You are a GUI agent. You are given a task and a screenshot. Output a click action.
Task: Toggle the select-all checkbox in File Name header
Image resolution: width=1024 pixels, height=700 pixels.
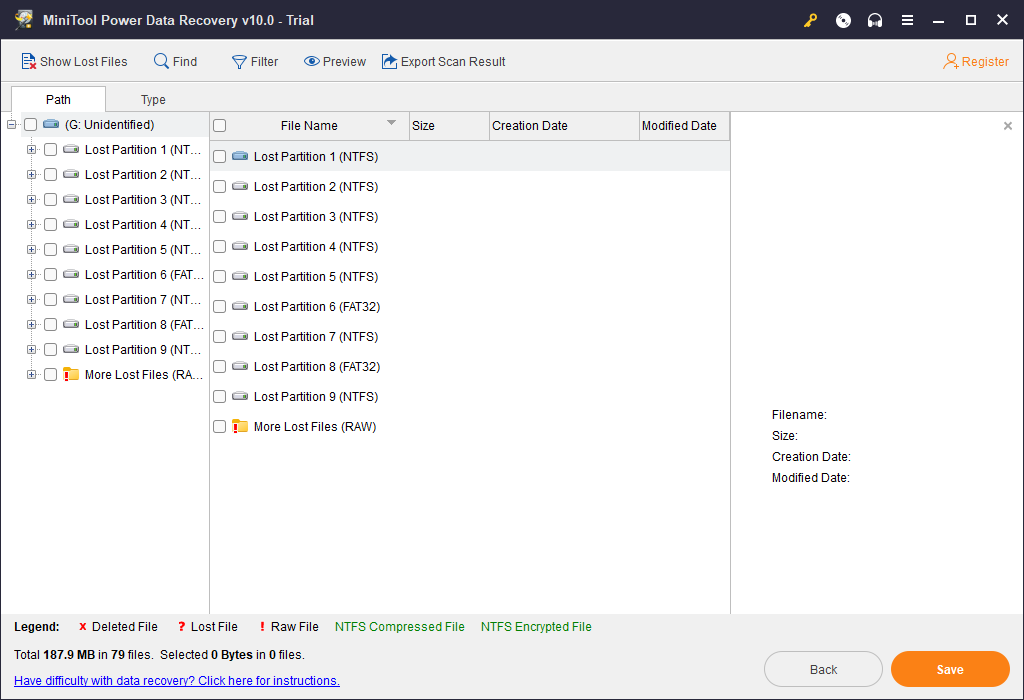[x=220, y=126]
